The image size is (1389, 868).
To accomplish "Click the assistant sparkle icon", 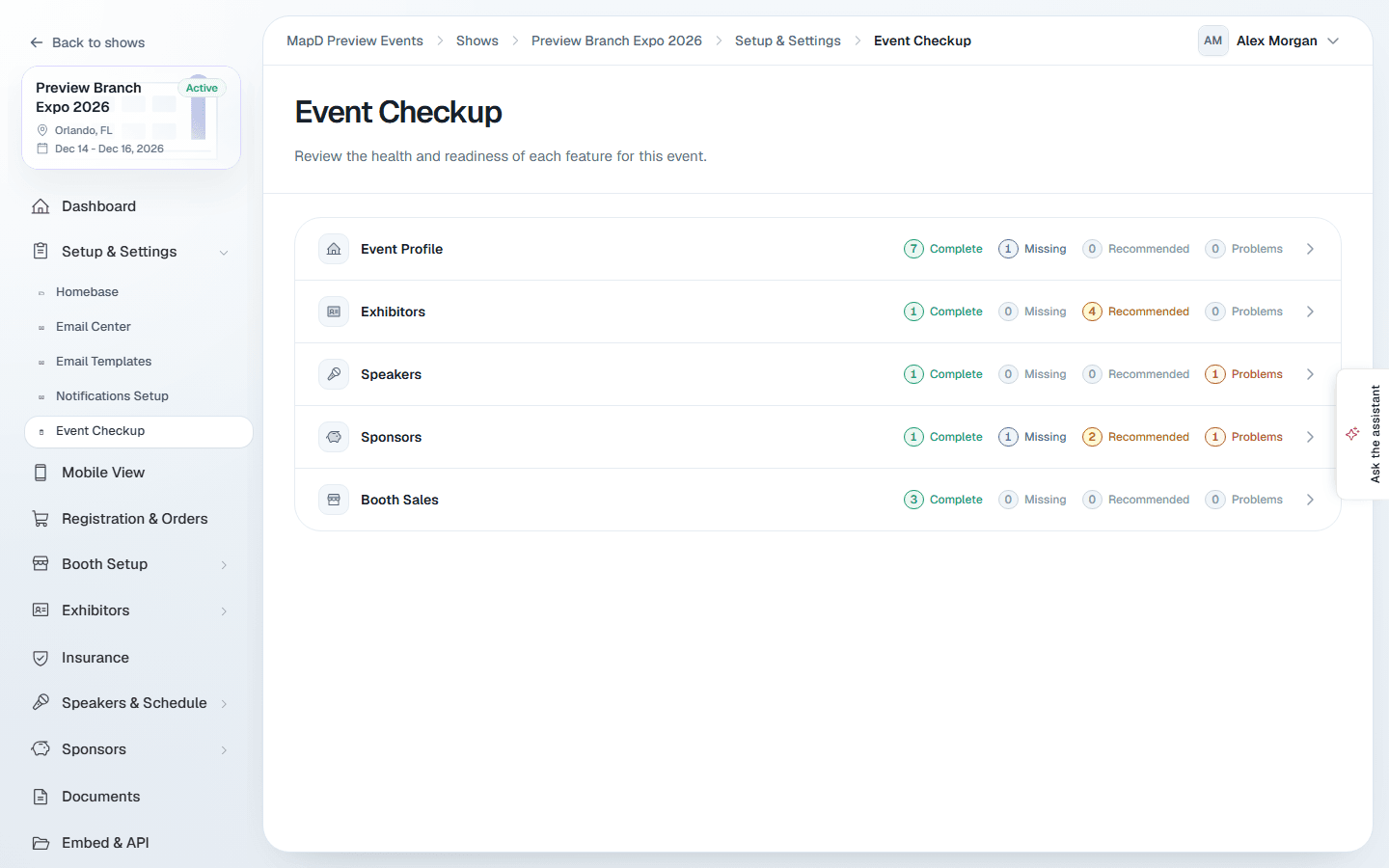I will pos(1352,434).
